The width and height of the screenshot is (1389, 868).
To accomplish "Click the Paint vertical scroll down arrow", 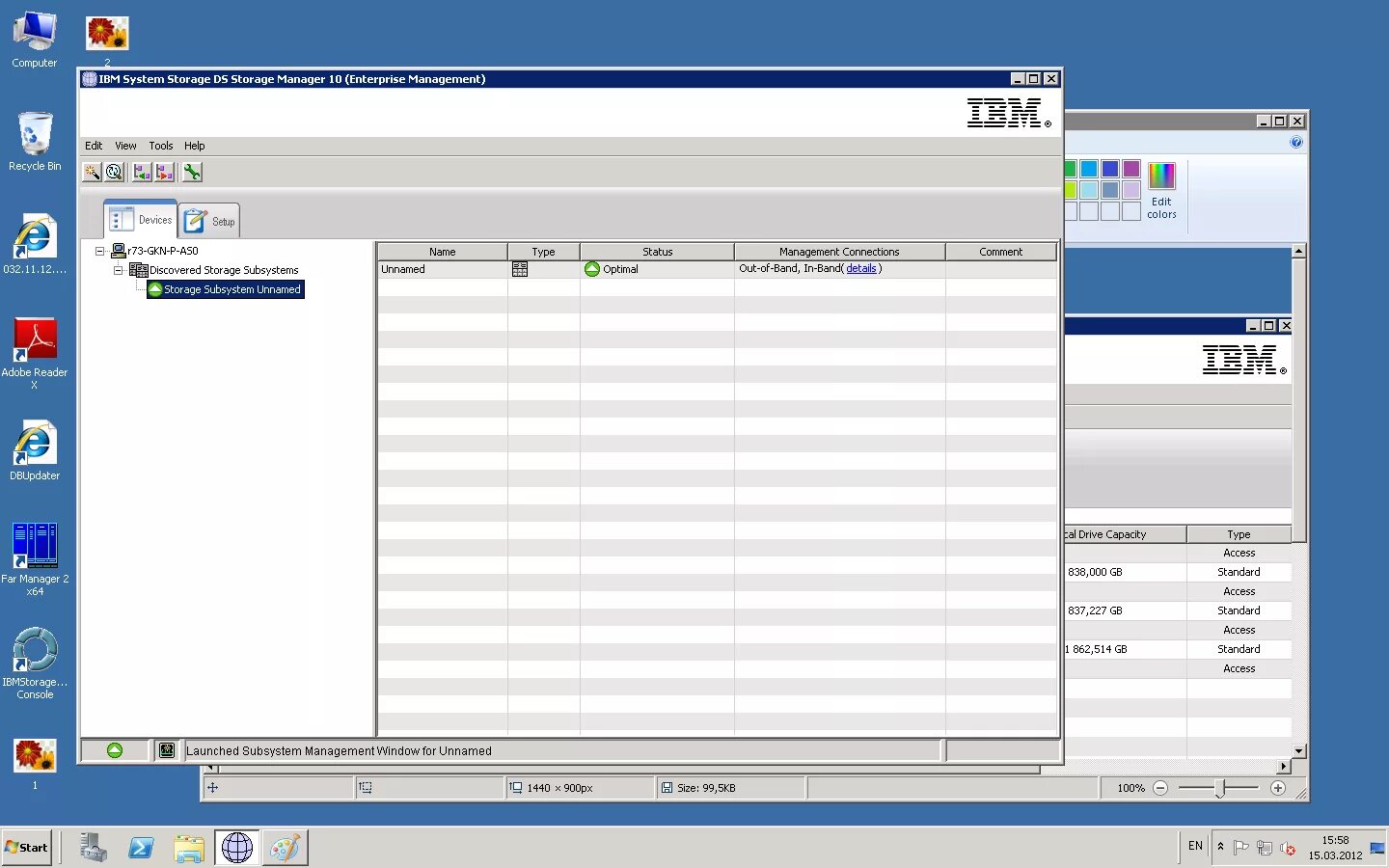I will [1298, 750].
